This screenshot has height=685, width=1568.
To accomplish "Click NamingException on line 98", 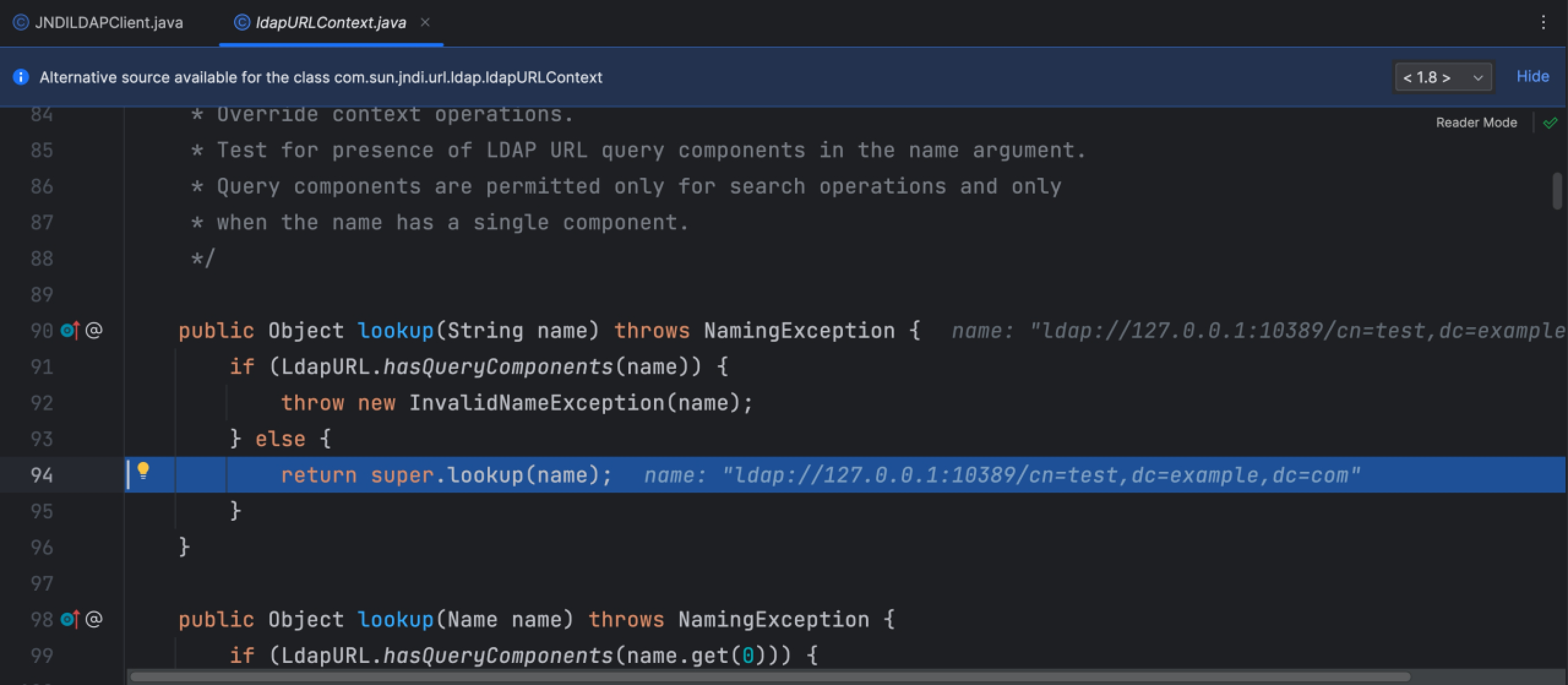I will pos(774,619).
